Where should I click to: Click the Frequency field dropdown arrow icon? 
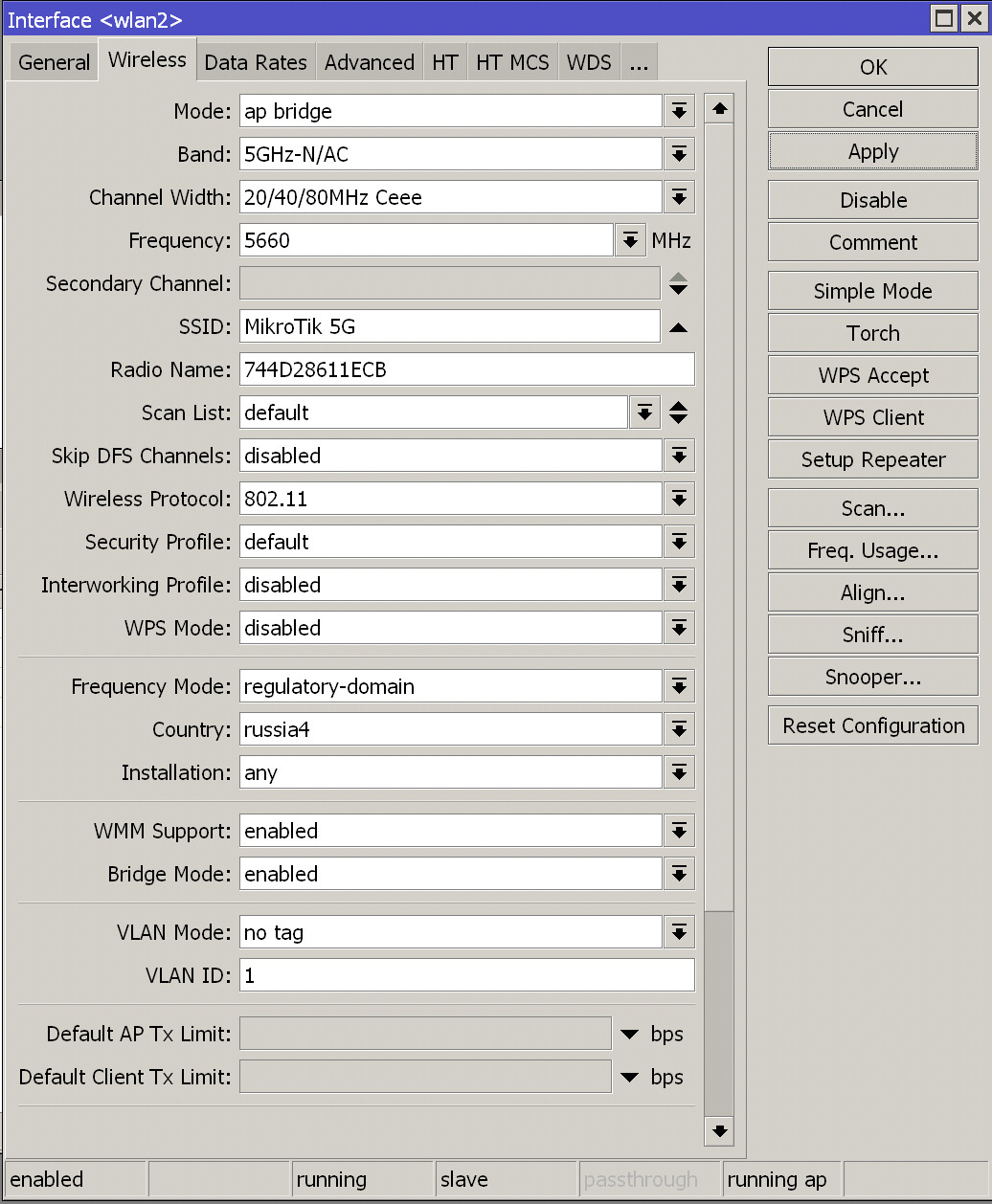point(629,240)
